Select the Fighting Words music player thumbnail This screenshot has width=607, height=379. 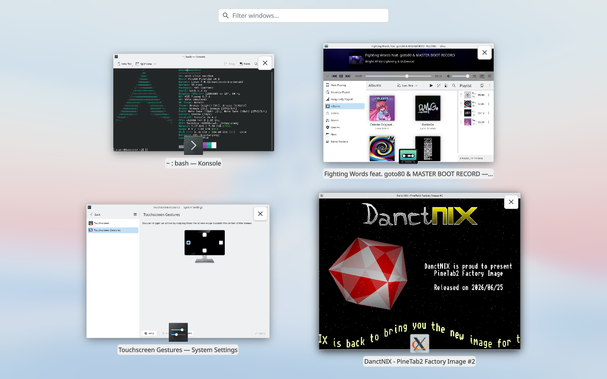coord(408,103)
